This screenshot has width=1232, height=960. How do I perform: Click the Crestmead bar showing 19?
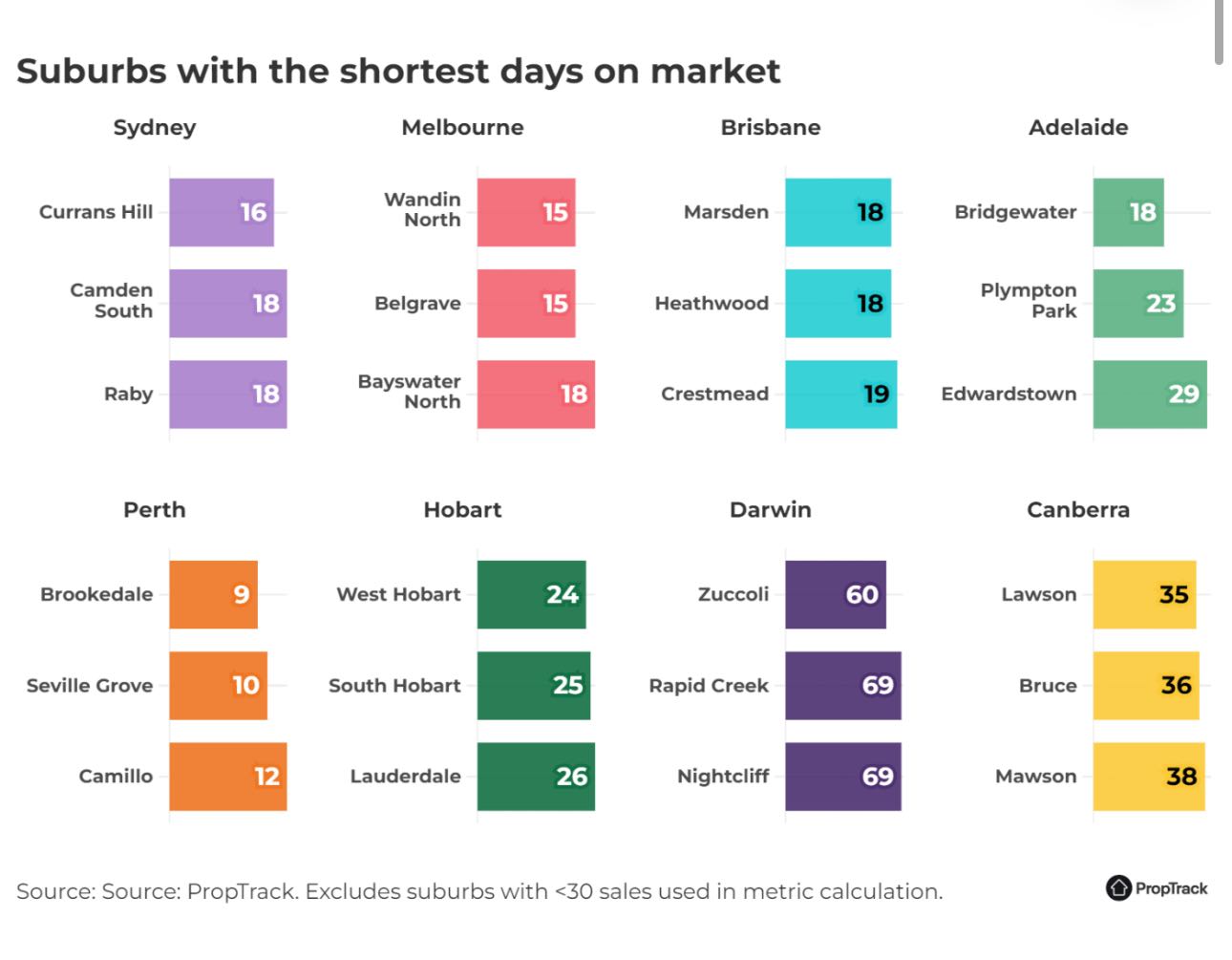(x=840, y=395)
